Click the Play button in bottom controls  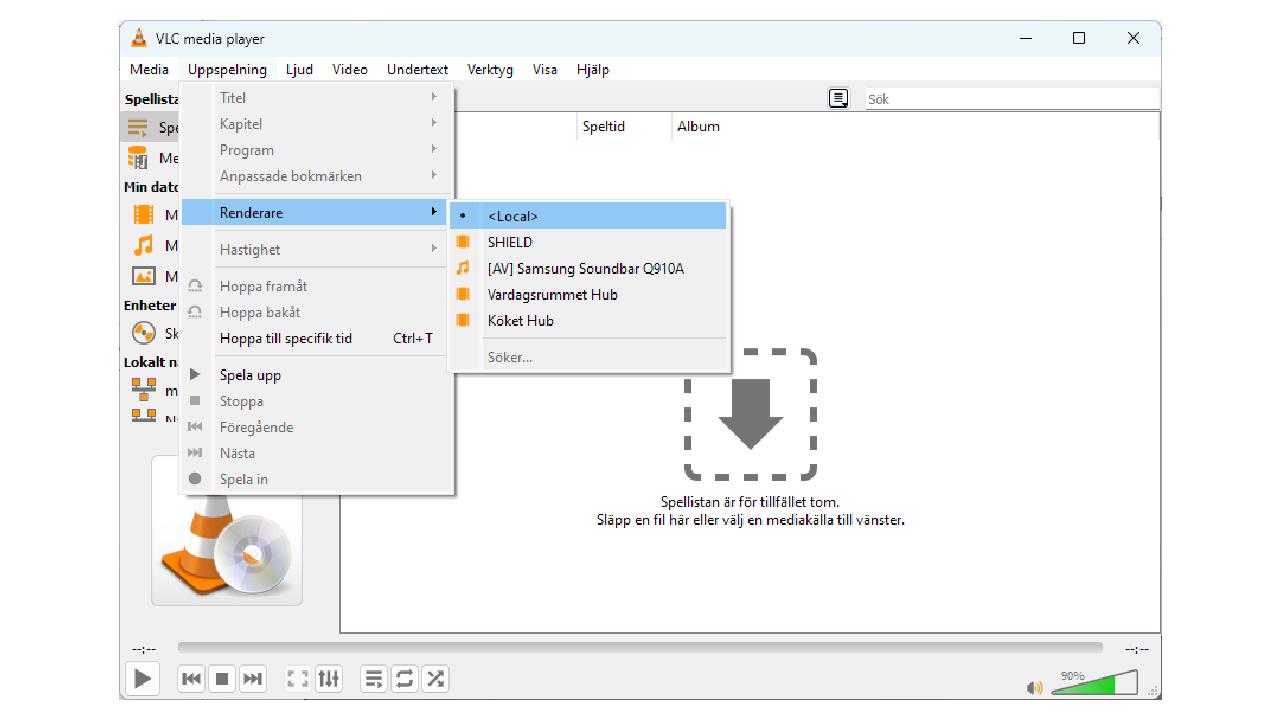pyautogui.click(x=142, y=679)
